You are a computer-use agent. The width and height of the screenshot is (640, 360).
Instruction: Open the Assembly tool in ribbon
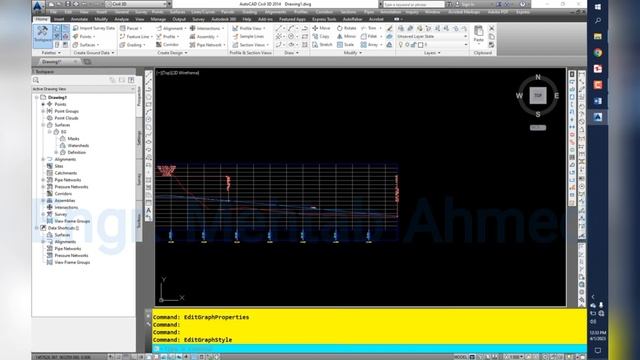point(204,37)
